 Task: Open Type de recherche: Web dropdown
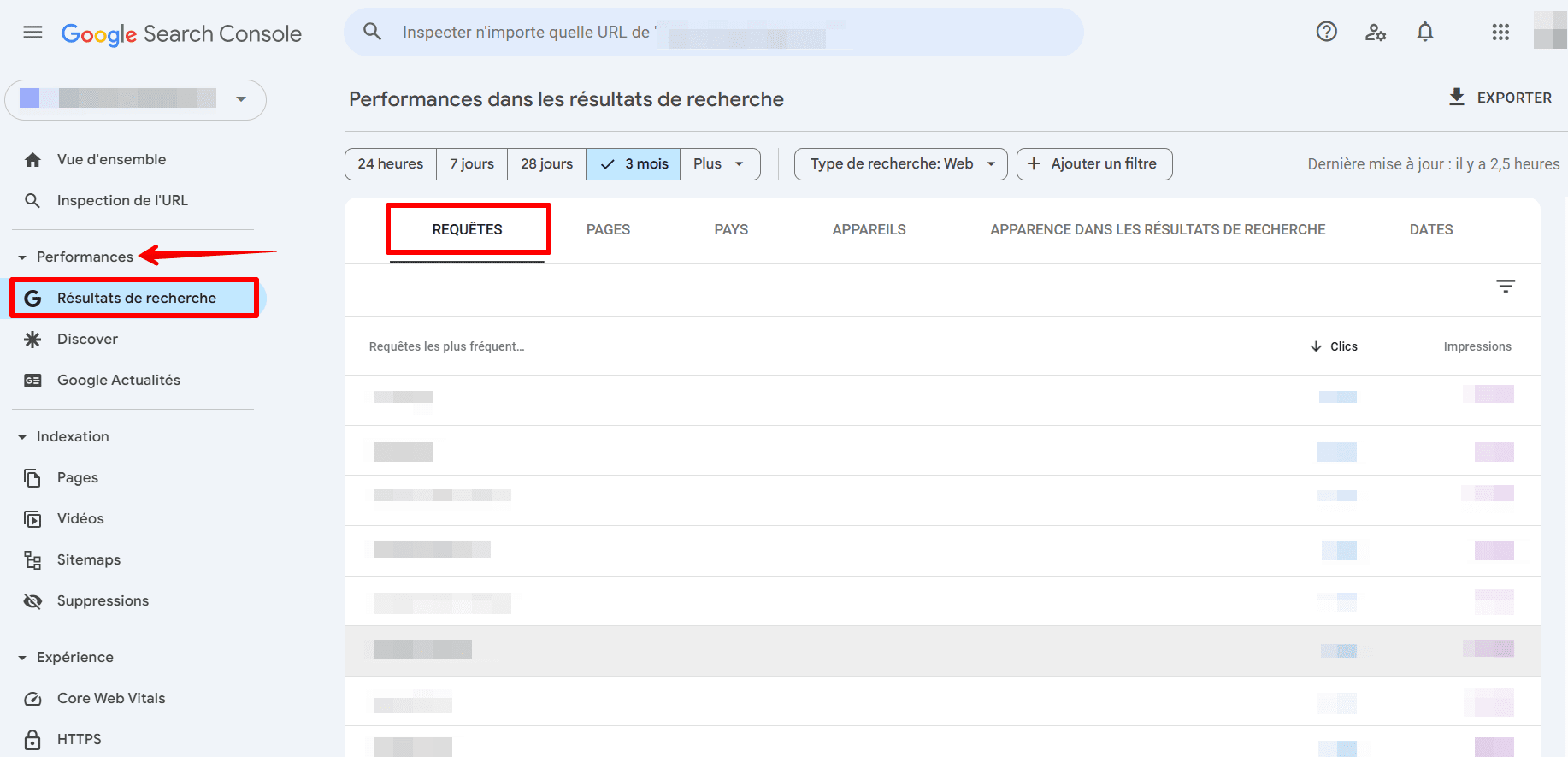click(900, 164)
